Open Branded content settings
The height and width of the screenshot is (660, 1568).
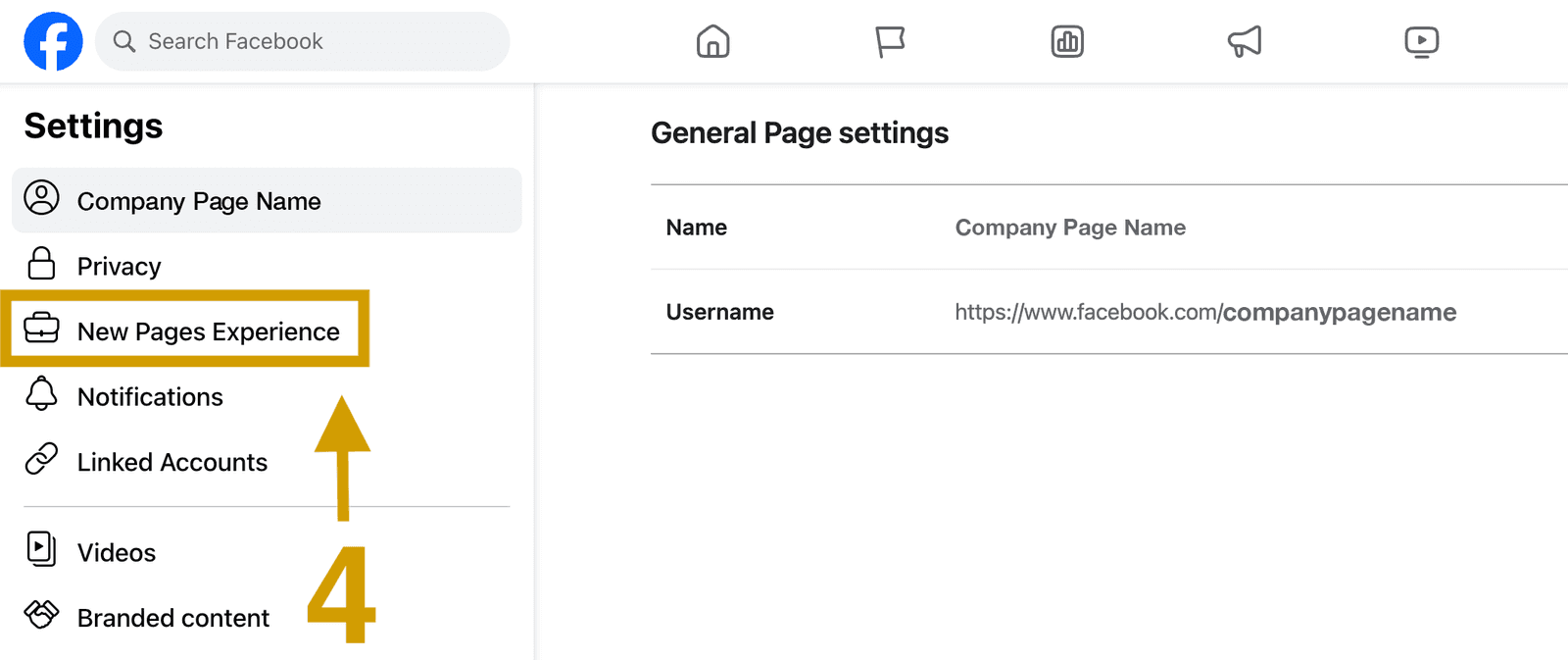[x=173, y=618]
